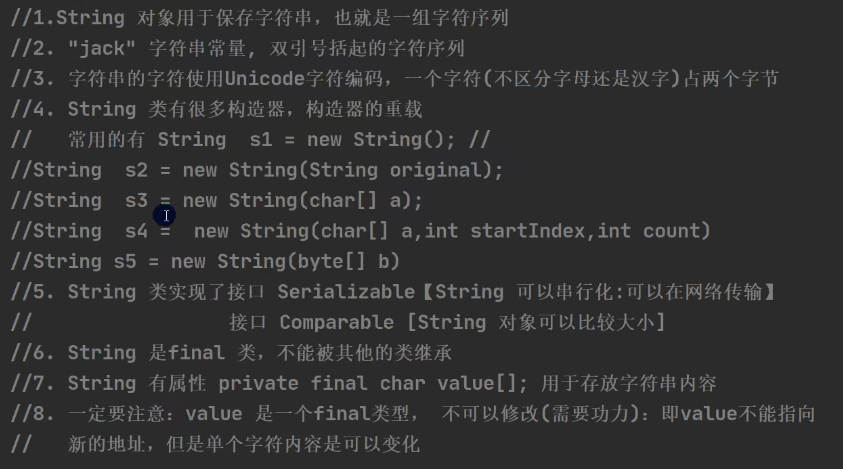Image resolution: width=843 pixels, height=469 pixels.
Task: Click variable name s3 in the comment
Action: (137, 201)
